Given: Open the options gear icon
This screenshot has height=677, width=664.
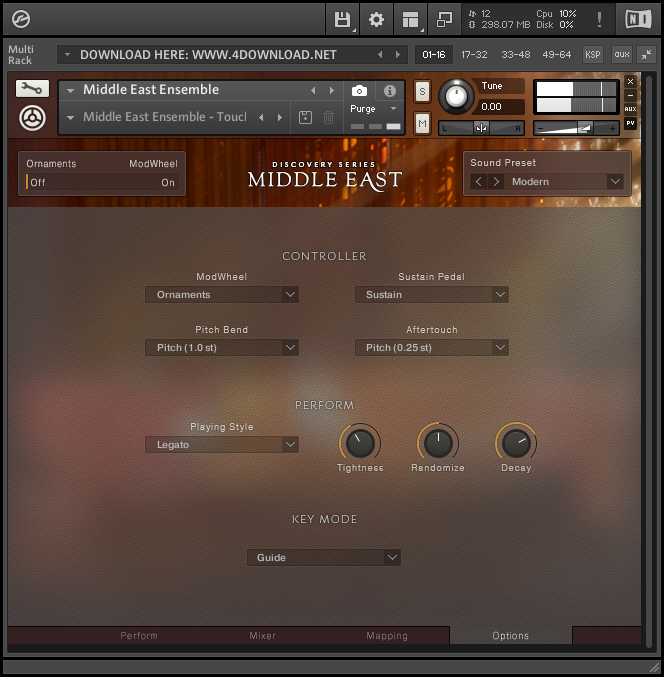Looking at the screenshot, I should point(376,19).
